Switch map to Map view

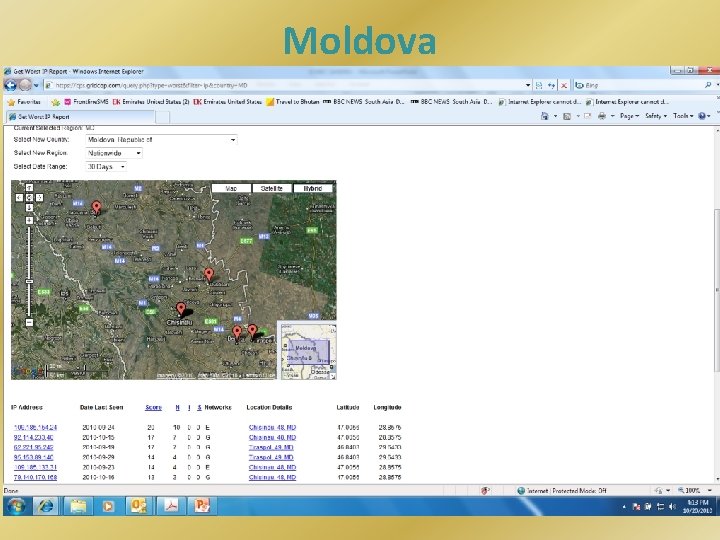(x=231, y=188)
